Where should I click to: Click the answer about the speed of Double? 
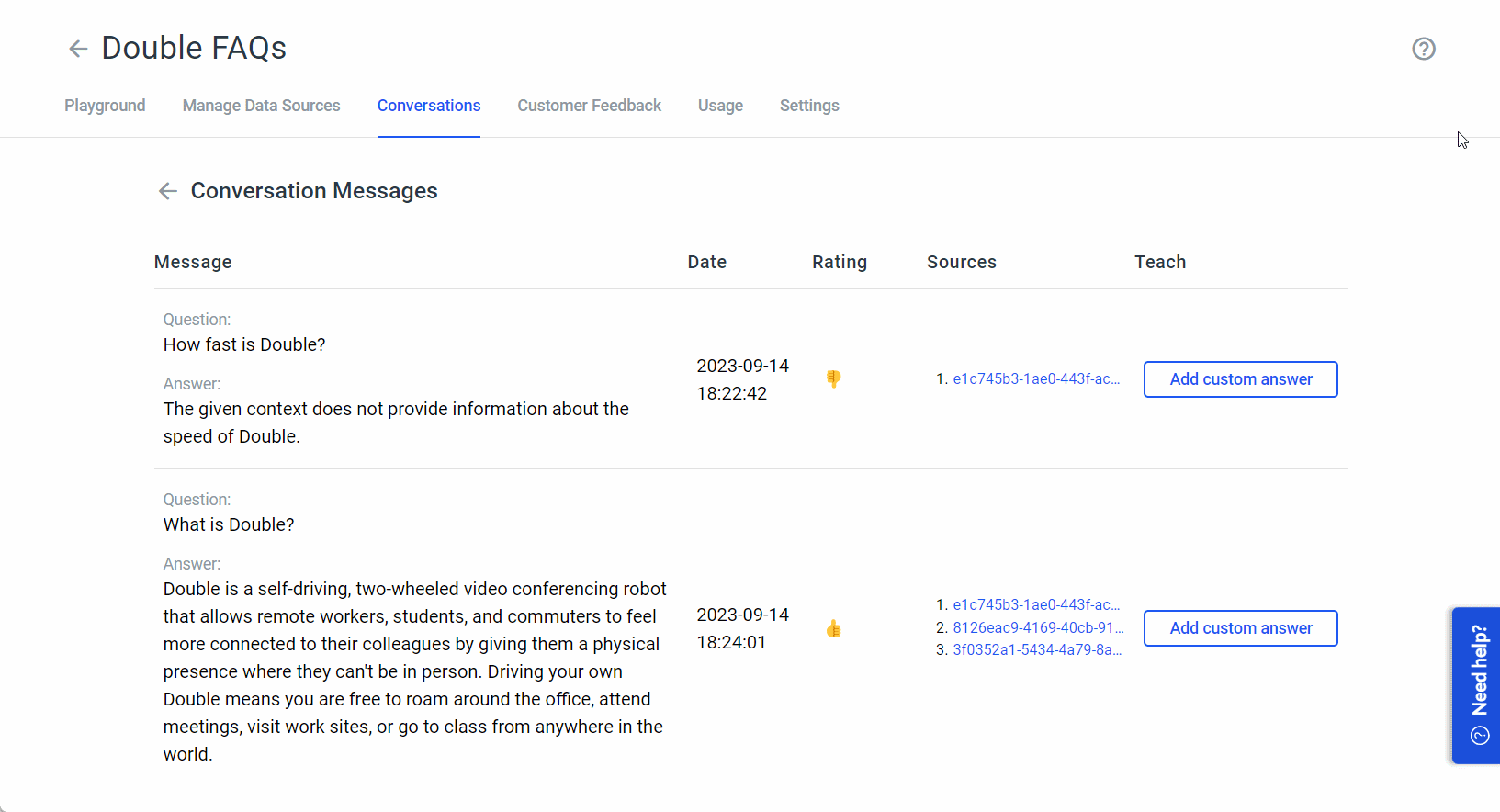pos(396,423)
